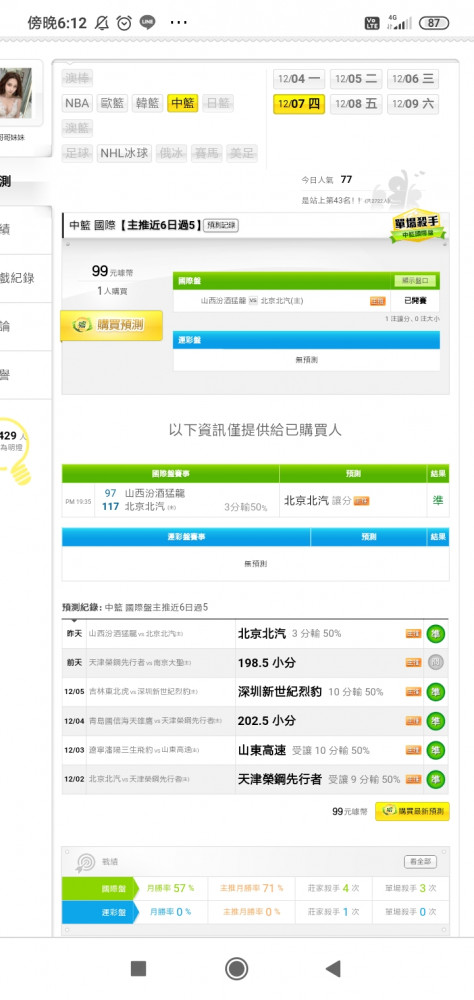The height and width of the screenshot is (1000, 474).
Task: Select the NBA league tab
Action: [x=77, y=103]
